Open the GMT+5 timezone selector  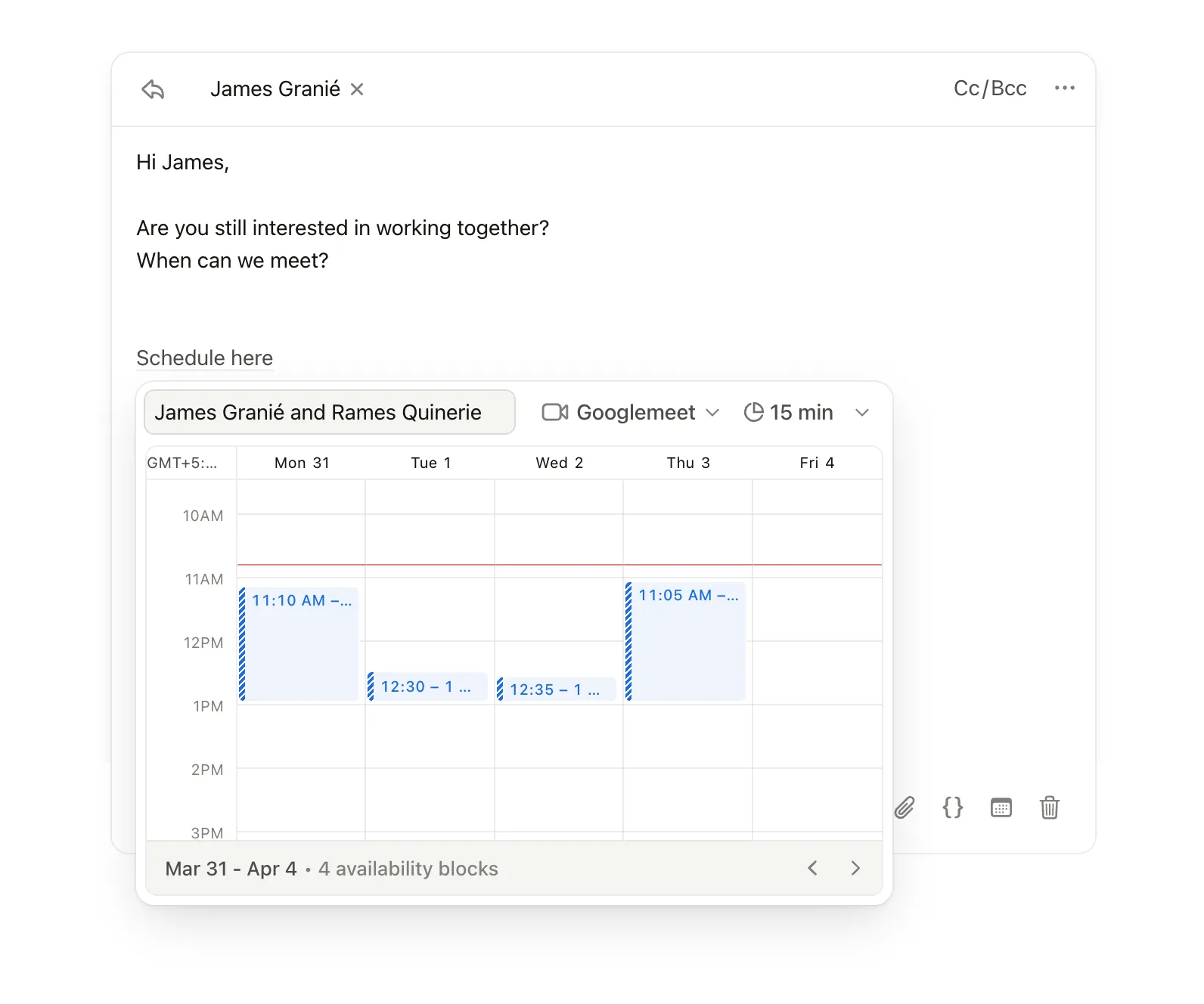(182, 463)
